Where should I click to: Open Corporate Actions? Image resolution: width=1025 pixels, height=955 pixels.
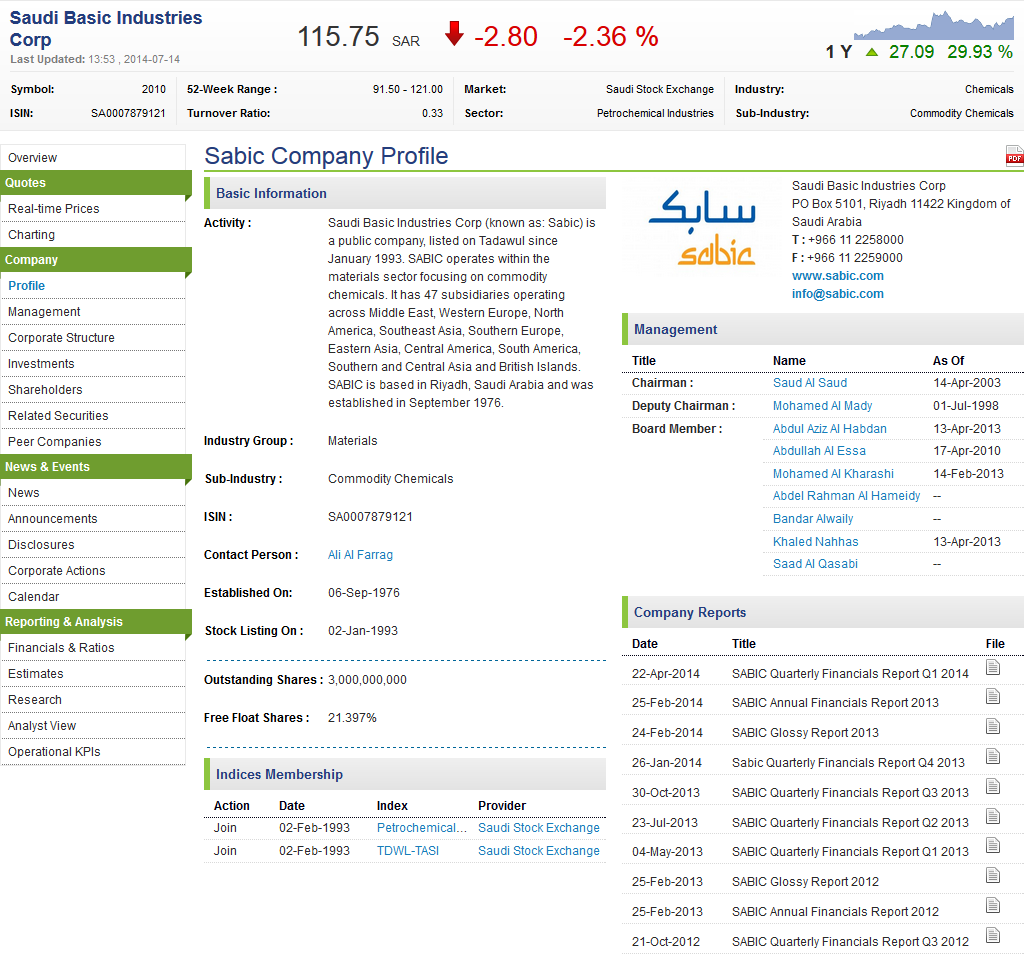(x=93, y=571)
